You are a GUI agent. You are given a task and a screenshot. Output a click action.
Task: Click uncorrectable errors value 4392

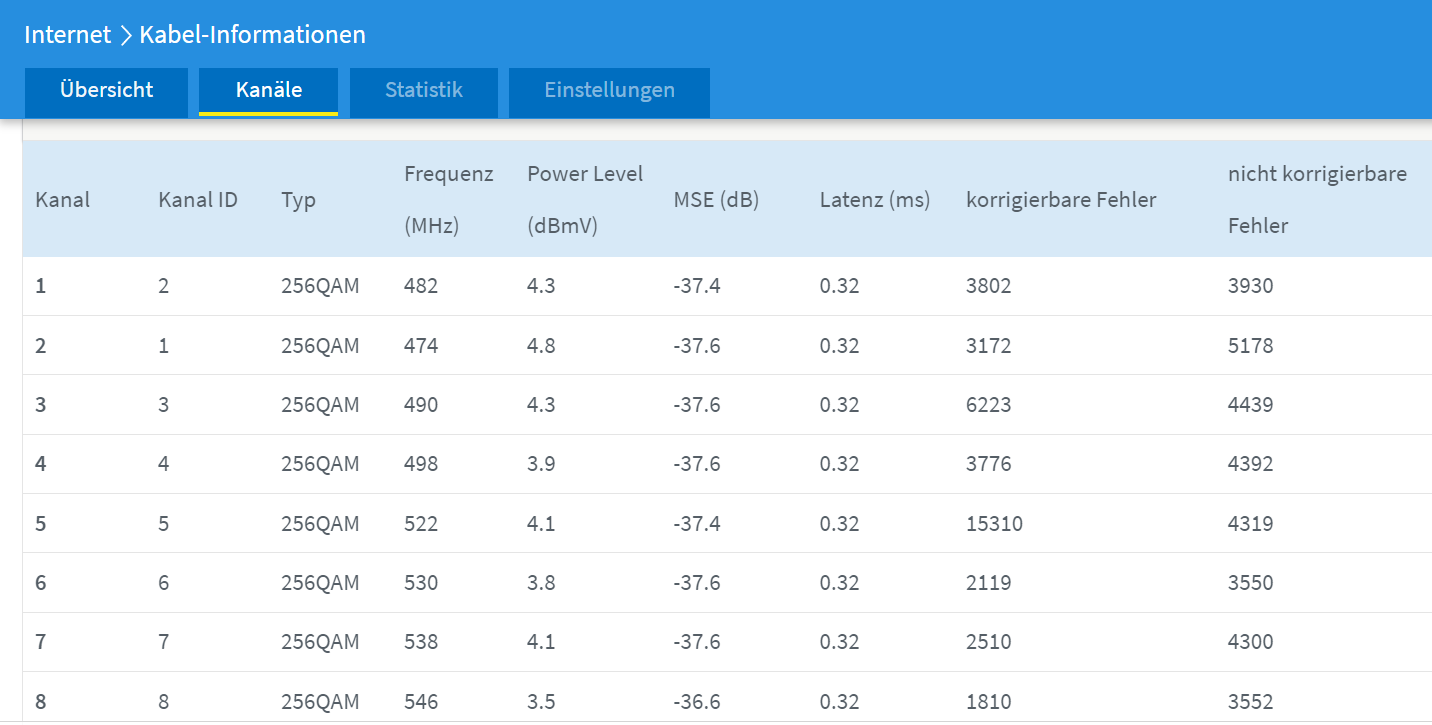1251,464
